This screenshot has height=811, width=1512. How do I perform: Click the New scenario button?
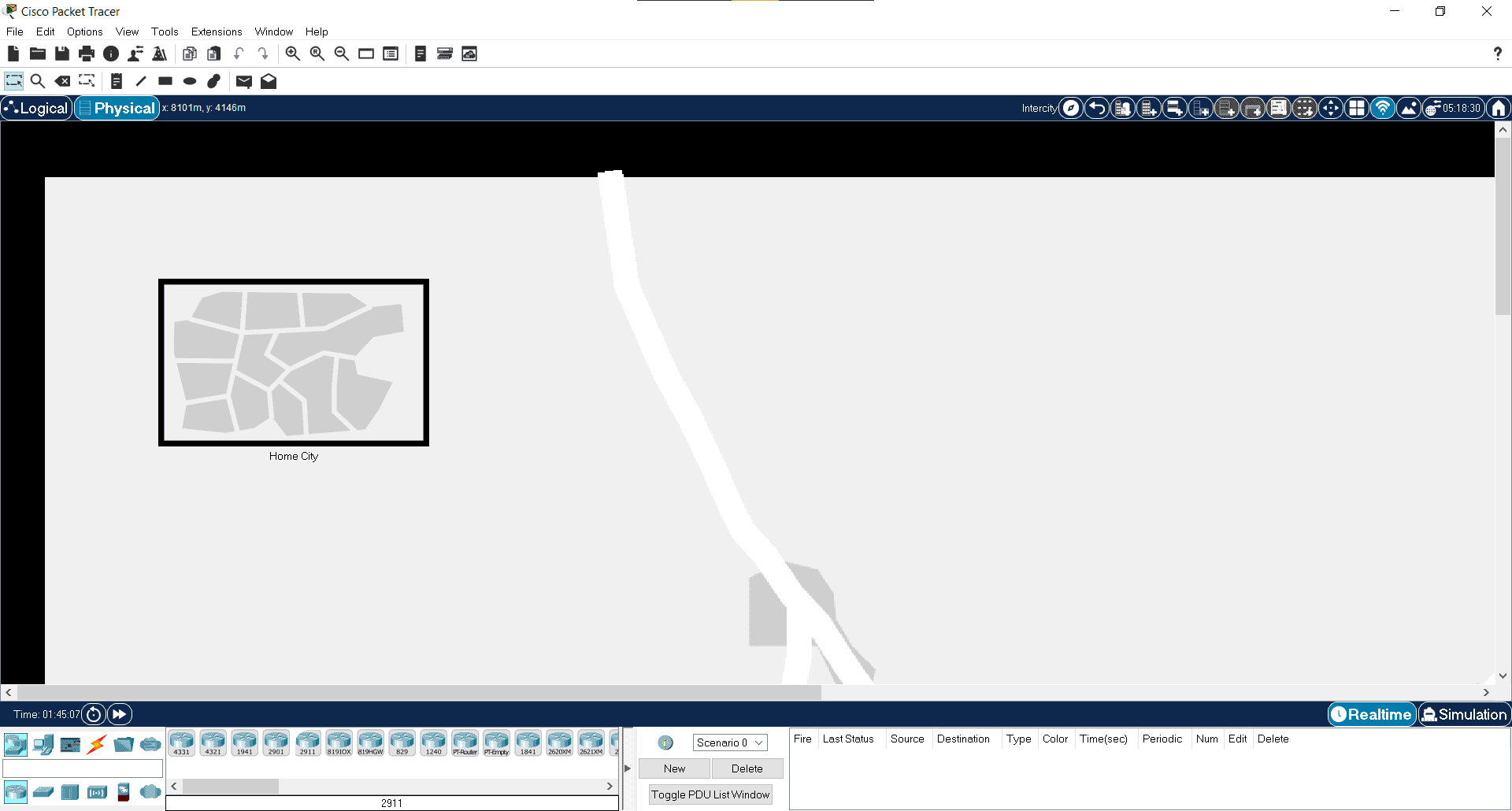click(x=674, y=768)
